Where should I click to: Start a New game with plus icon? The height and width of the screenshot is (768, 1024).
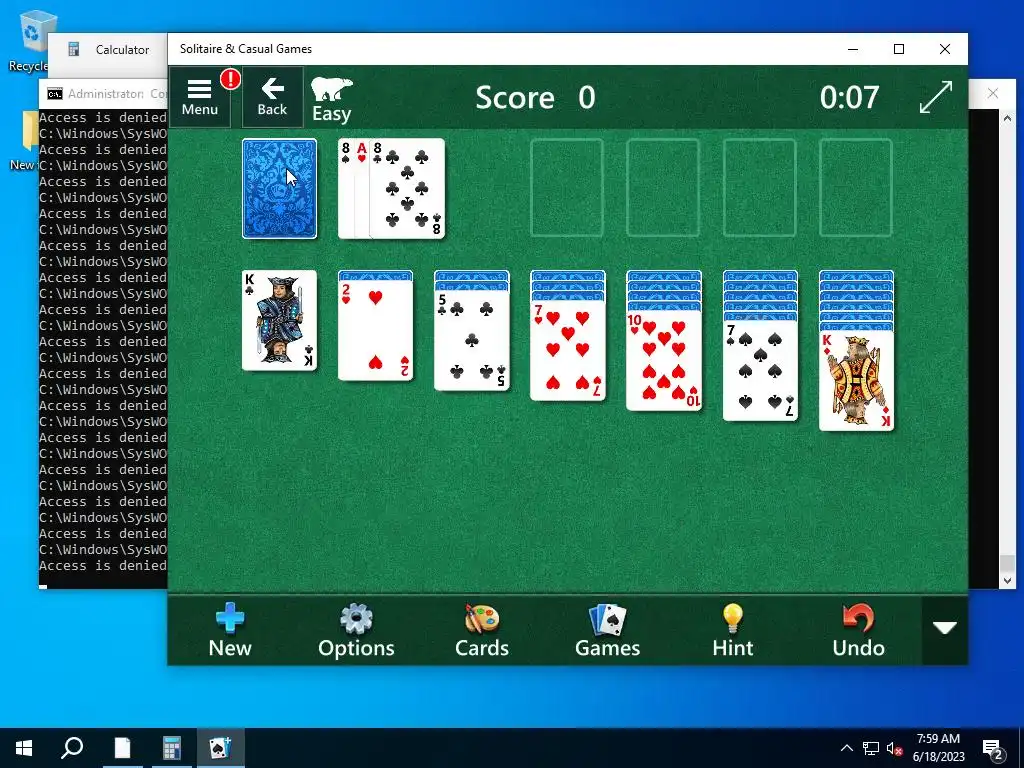[x=230, y=630]
